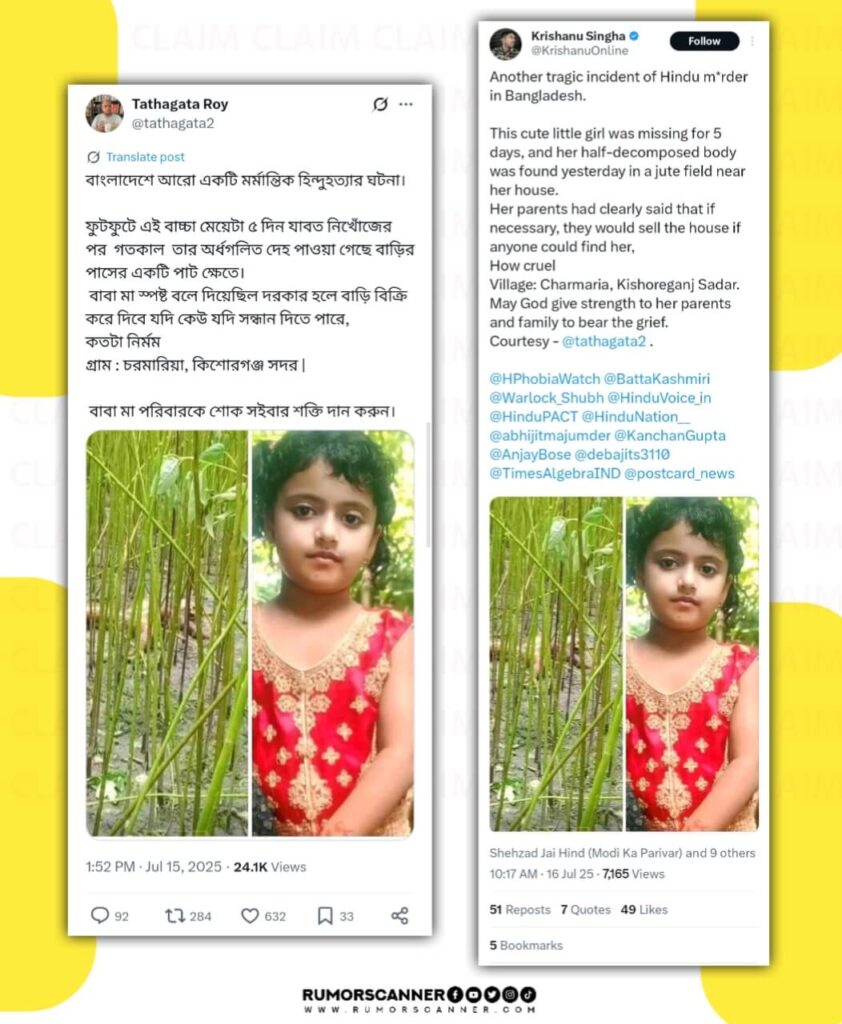The image size is (842, 1024).
Task: Open the 49 Likes list
Action: (644, 909)
